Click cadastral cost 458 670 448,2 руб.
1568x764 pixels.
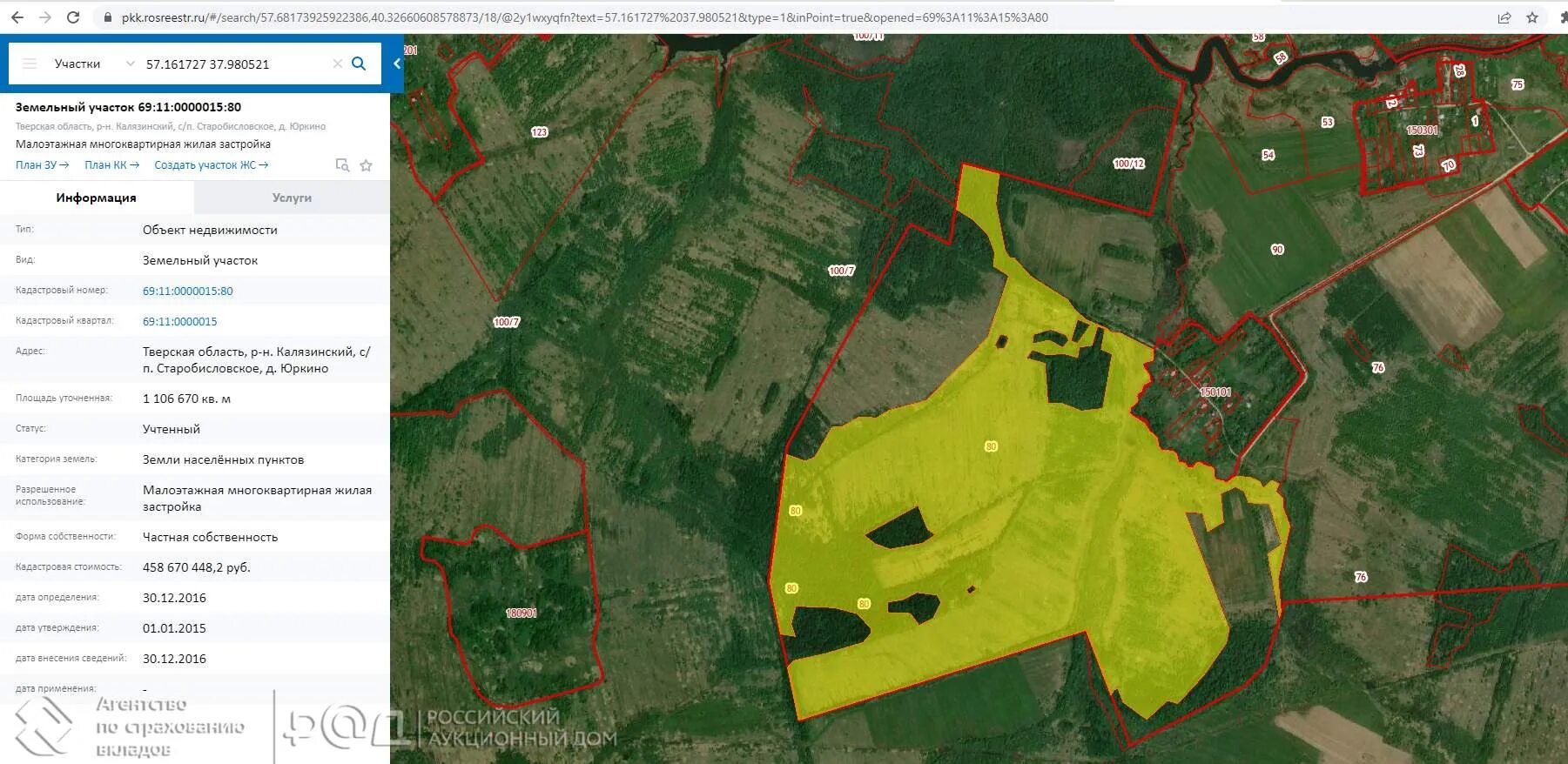[x=197, y=567]
